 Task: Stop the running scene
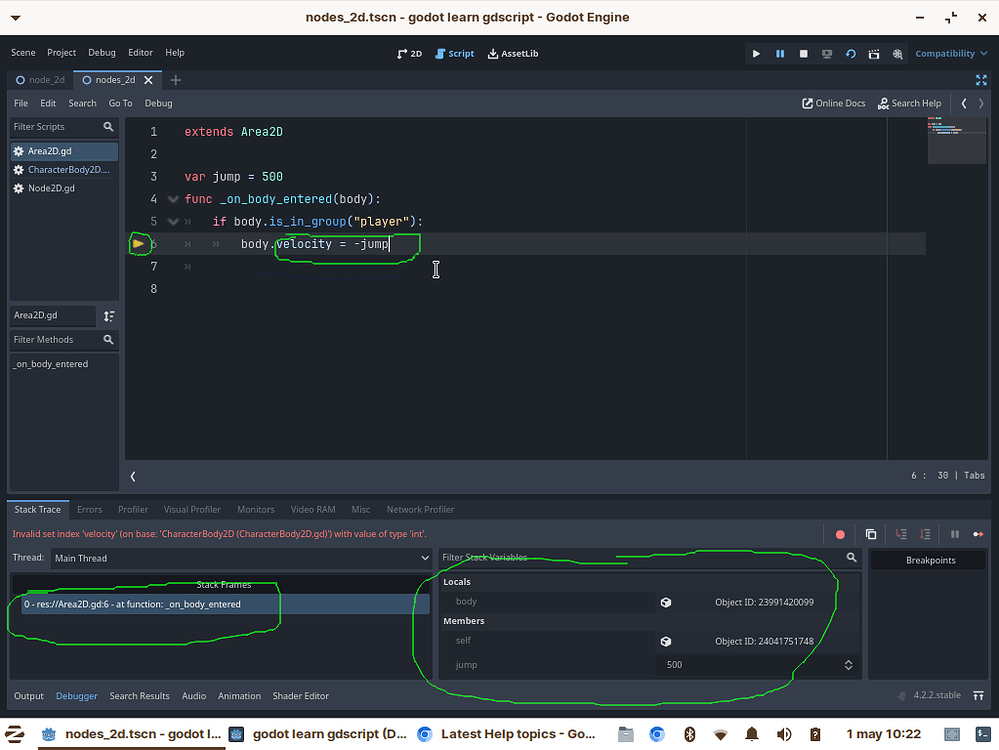click(803, 54)
